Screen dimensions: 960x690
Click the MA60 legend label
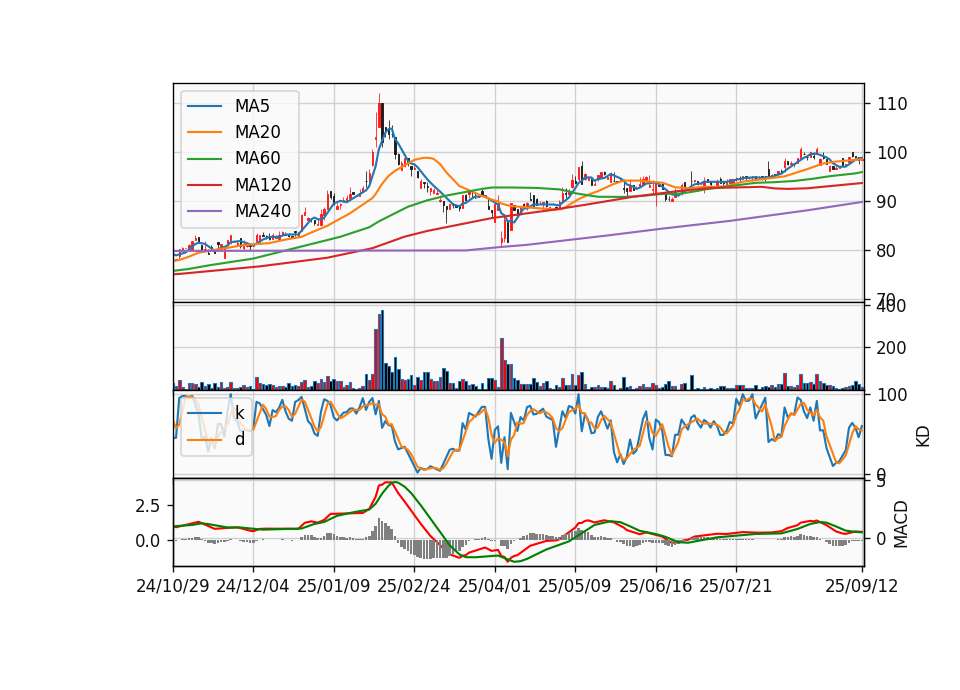[257, 159]
